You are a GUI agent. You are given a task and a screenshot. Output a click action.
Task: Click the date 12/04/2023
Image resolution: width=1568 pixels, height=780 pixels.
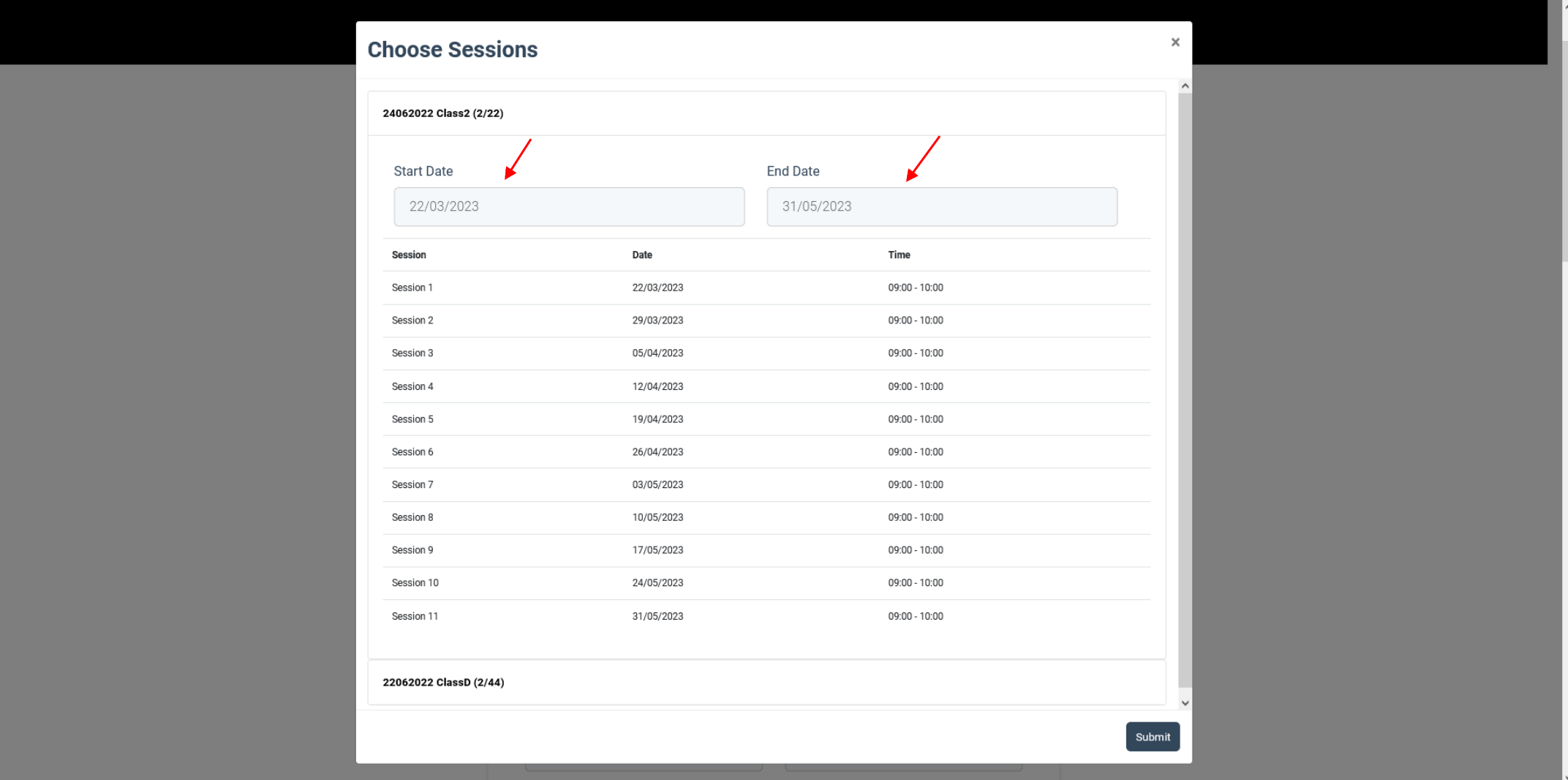[657, 386]
